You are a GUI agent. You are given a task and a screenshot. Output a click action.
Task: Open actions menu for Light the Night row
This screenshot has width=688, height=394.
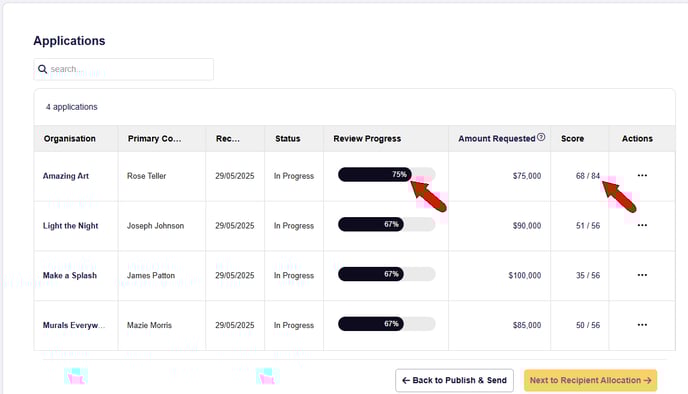click(x=642, y=225)
